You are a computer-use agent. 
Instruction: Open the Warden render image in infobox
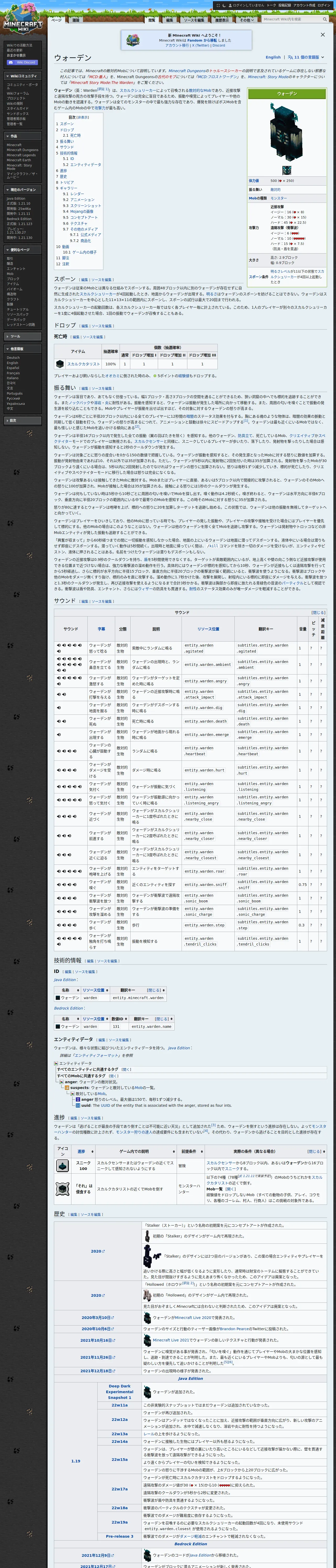click(286, 131)
